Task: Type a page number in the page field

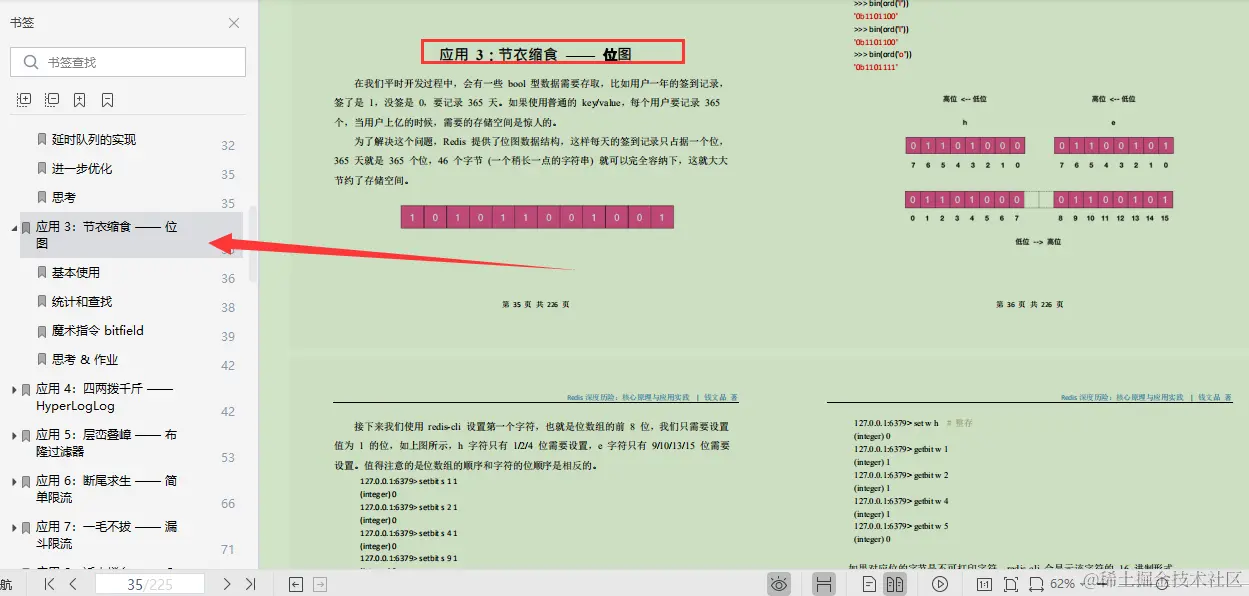Action: coord(150,584)
